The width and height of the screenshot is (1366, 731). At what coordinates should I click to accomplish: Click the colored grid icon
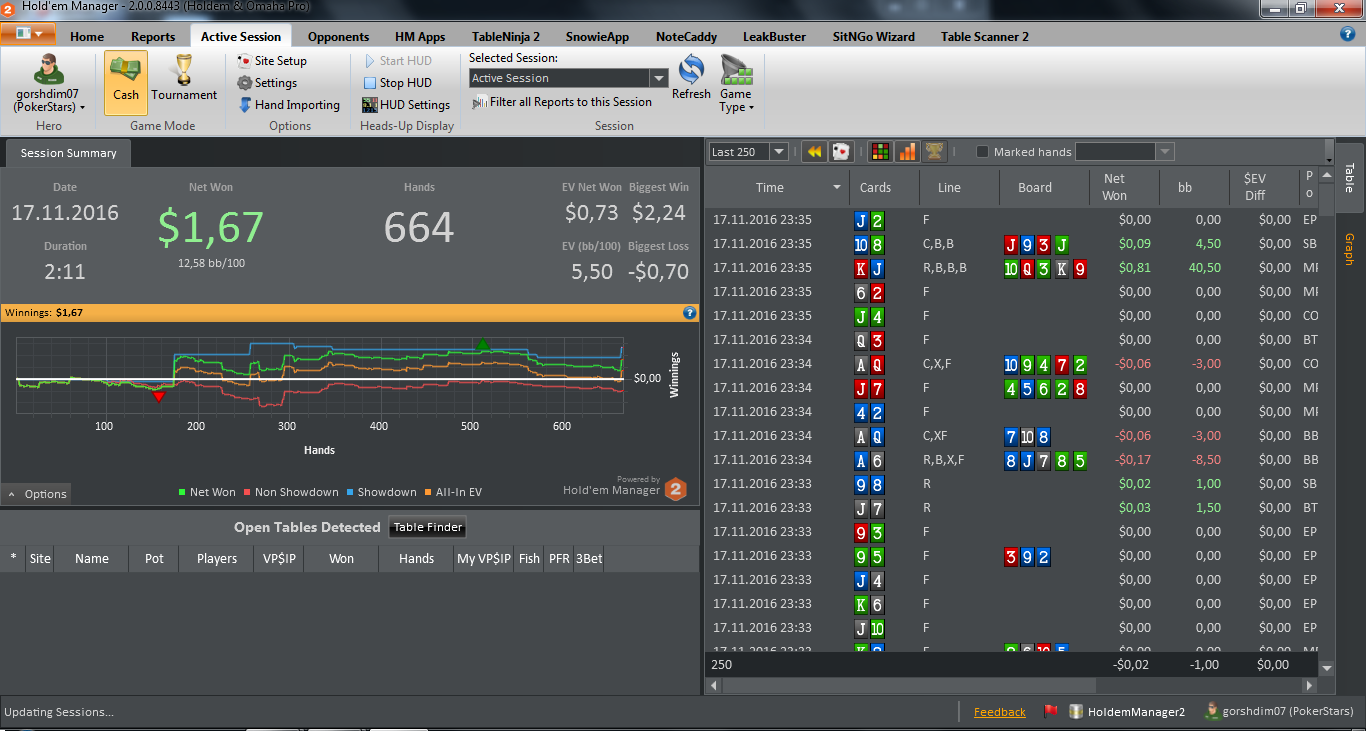(x=880, y=152)
